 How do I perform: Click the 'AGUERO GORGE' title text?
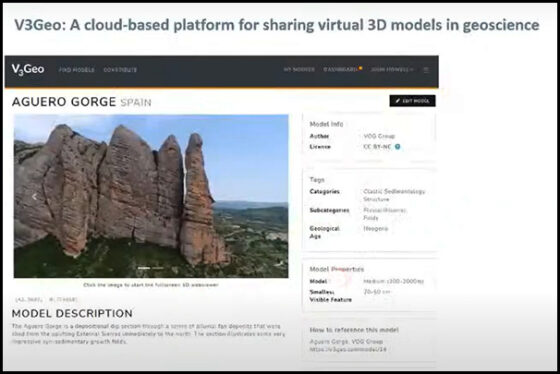pyautogui.click(x=64, y=102)
